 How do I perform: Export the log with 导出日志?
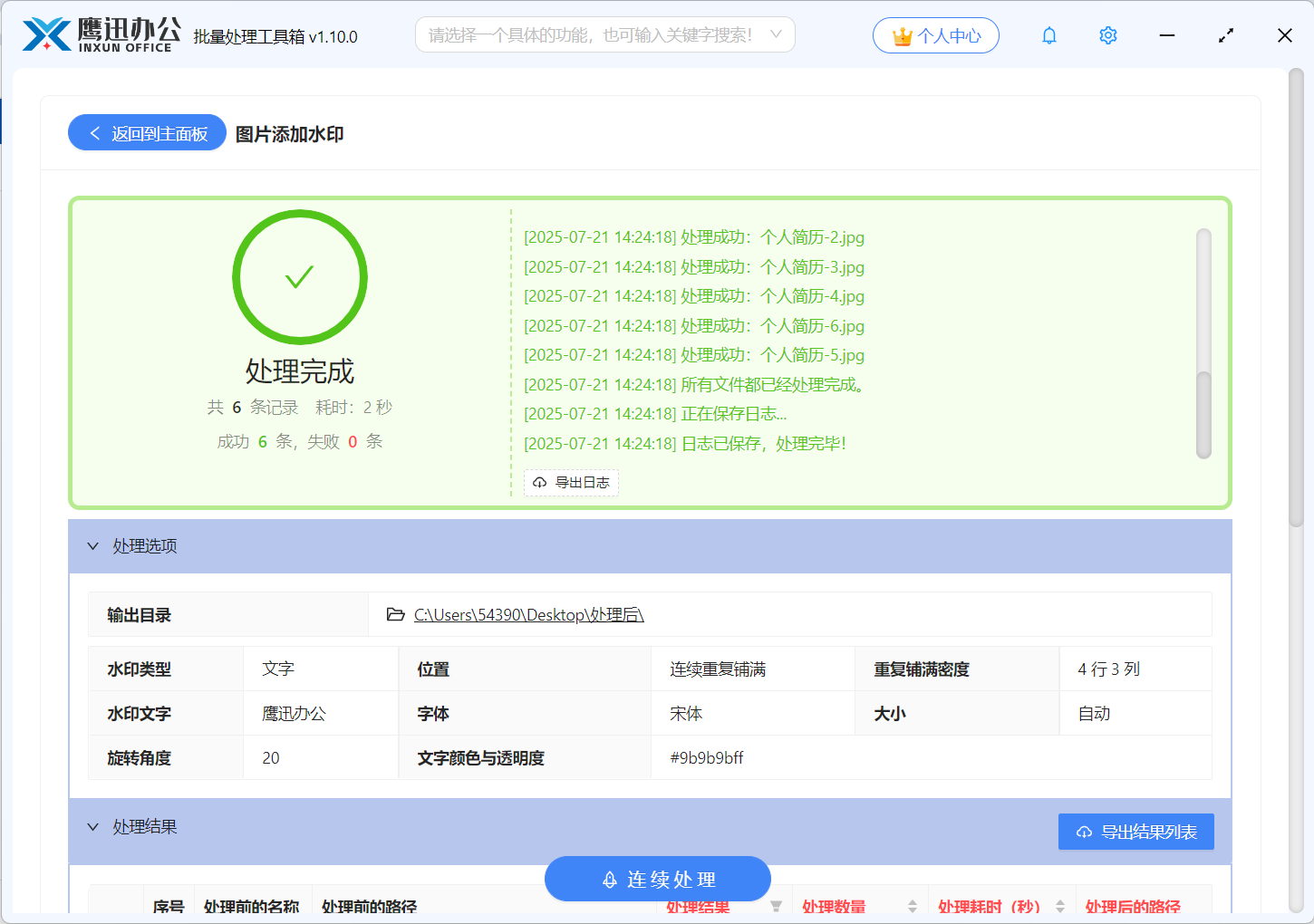571,483
